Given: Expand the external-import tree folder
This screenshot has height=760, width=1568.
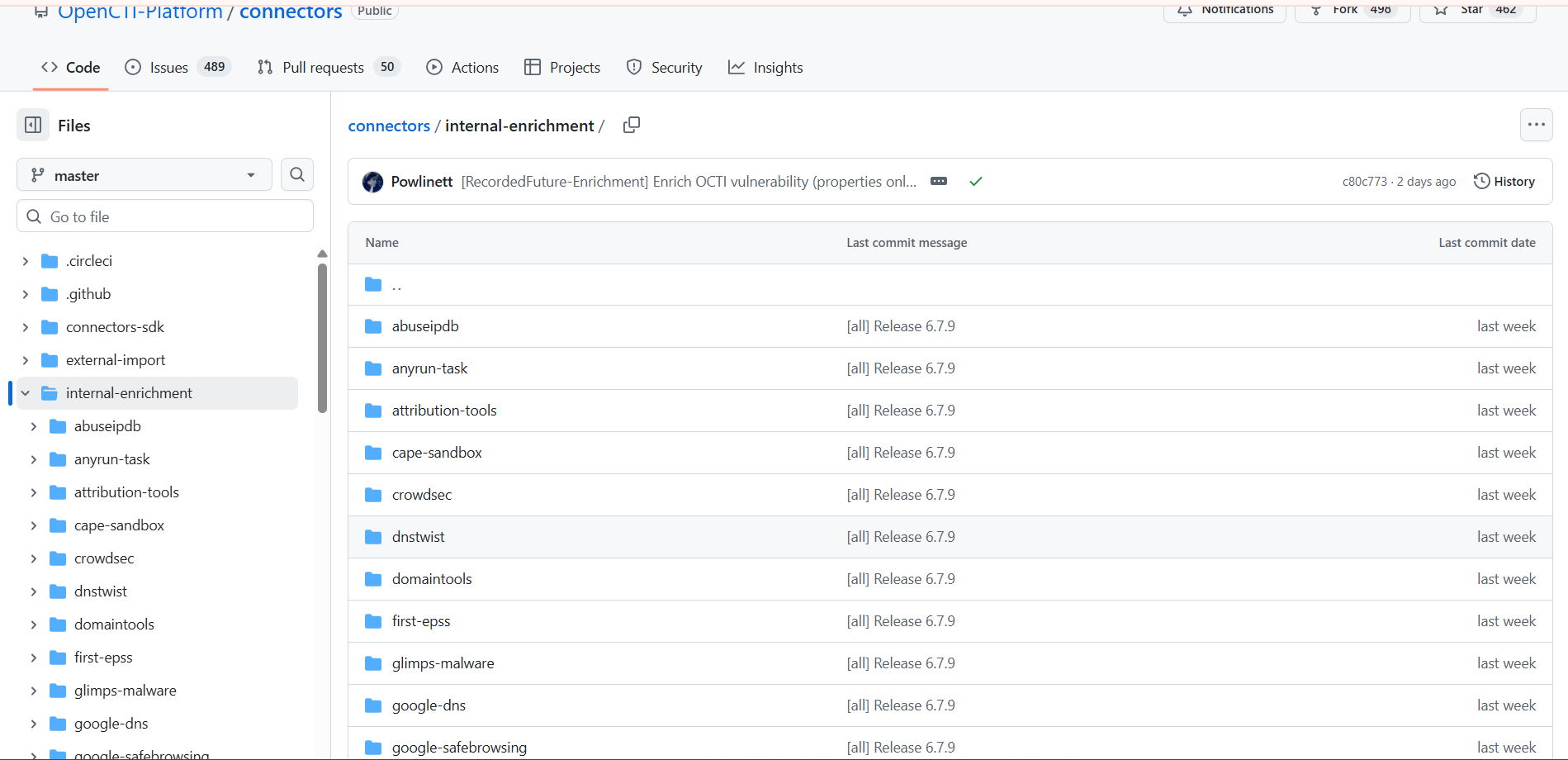Looking at the screenshot, I should [26, 360].
